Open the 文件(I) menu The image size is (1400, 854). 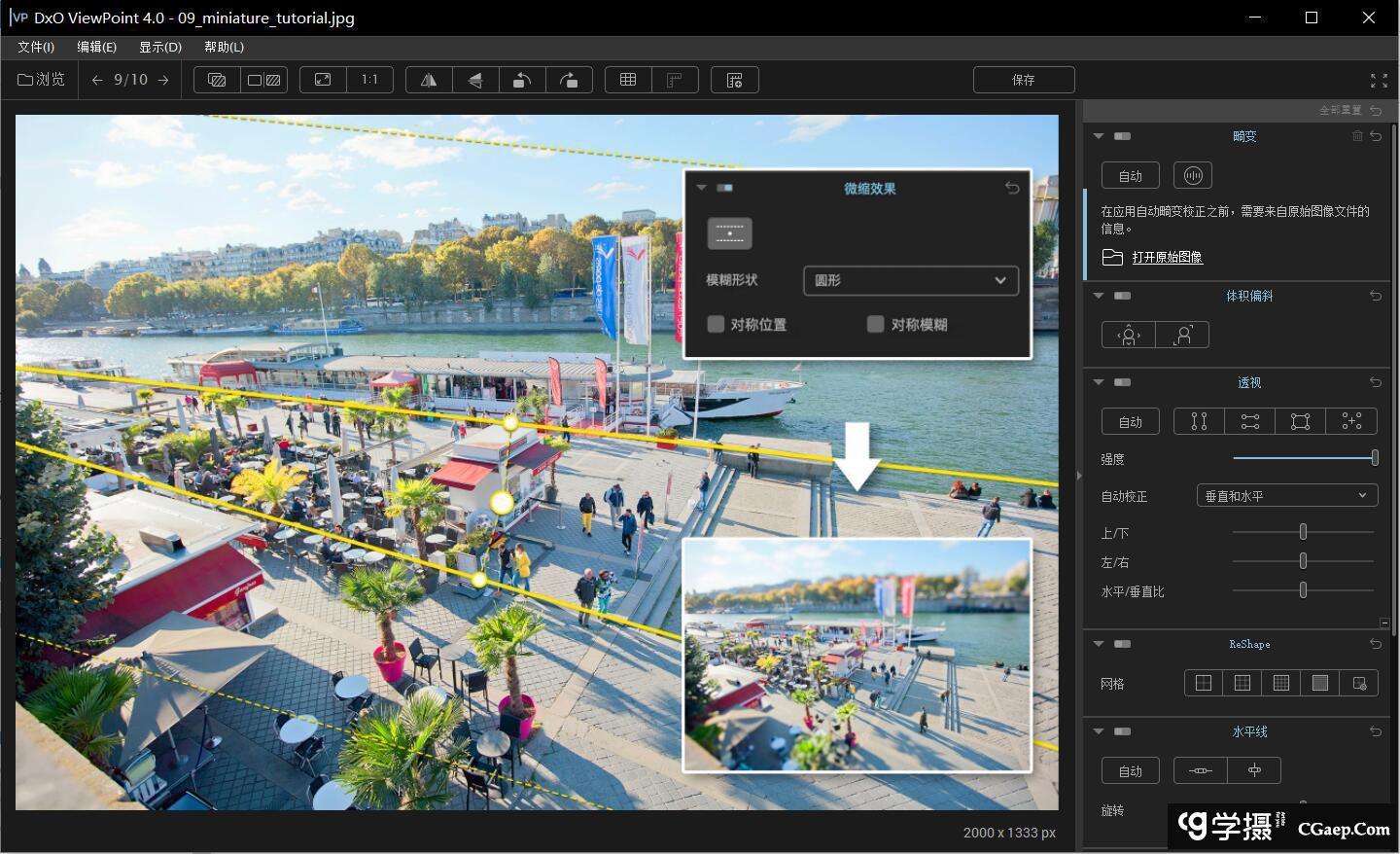36,47
